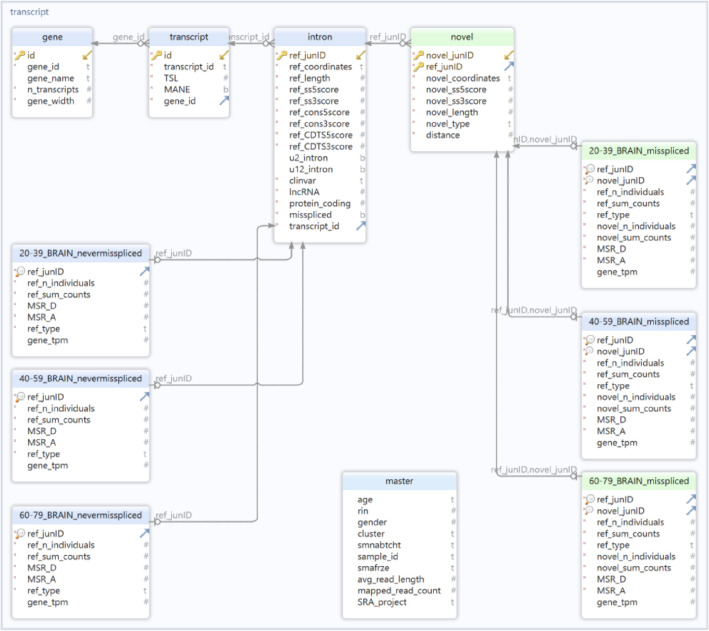Select the foreign key arrow beside intron transcript_id
Viewport: 709px width, 631px height.
coord(361,226)
